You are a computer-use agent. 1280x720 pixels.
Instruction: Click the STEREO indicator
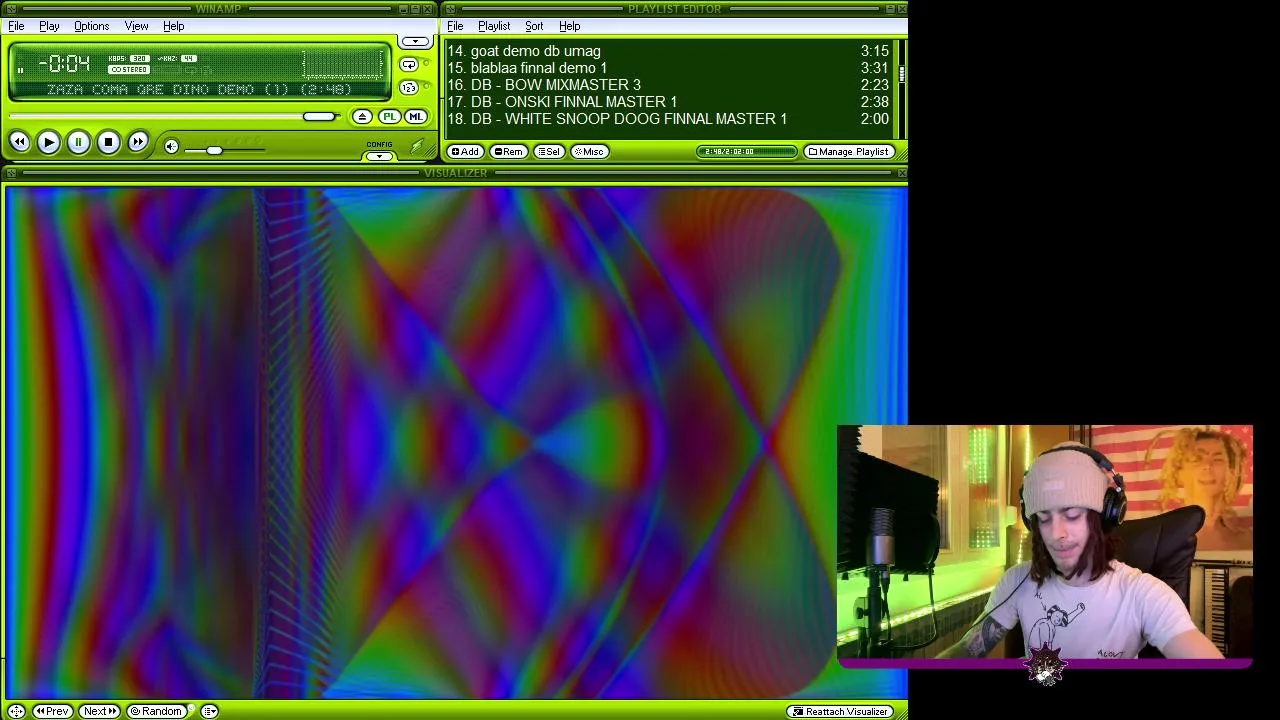[129, 70]
